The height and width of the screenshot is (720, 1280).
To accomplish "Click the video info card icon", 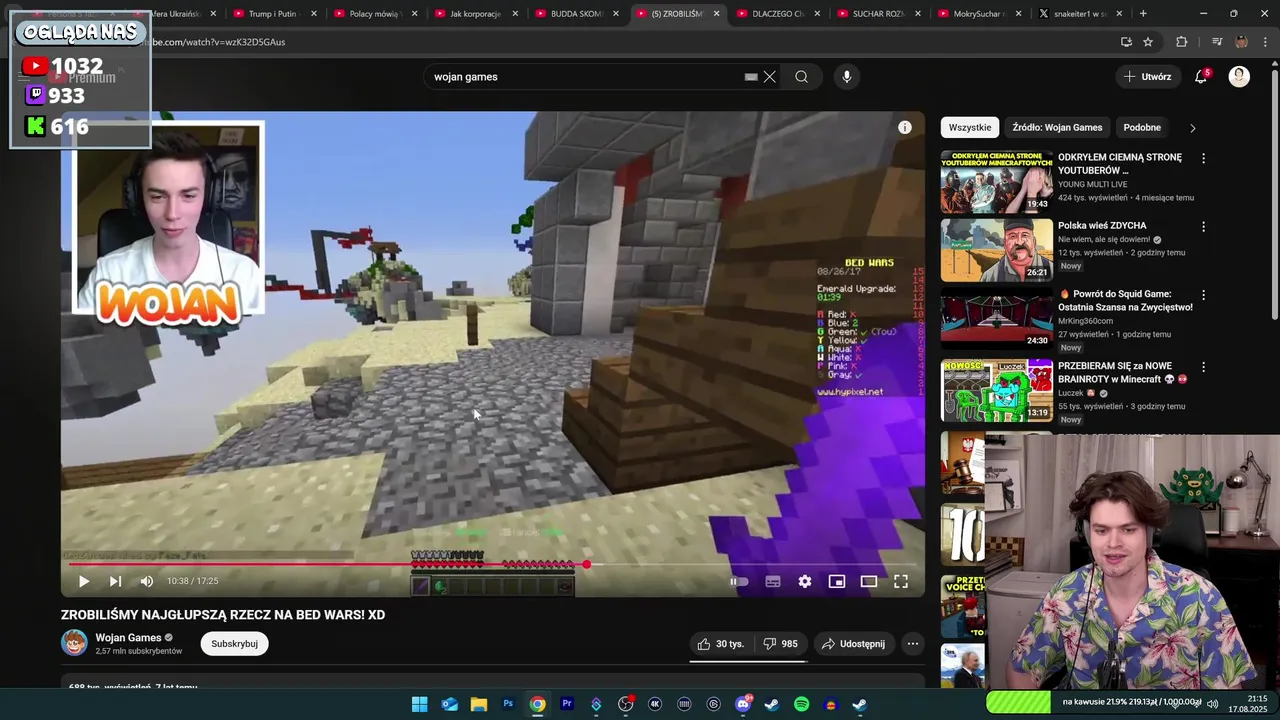I will [904, 127].
